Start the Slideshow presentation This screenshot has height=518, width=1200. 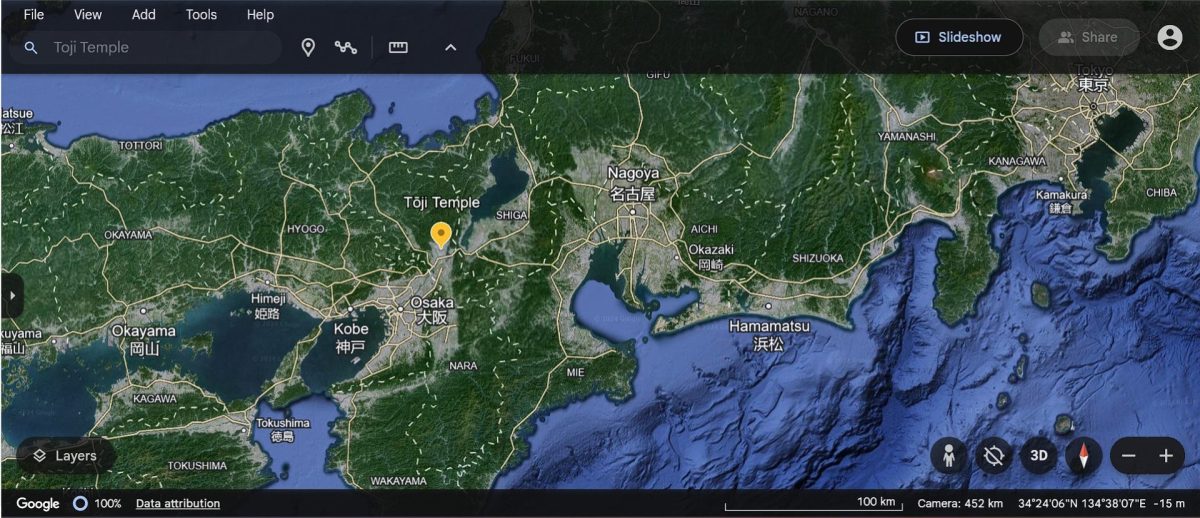(x=958, y=37)
